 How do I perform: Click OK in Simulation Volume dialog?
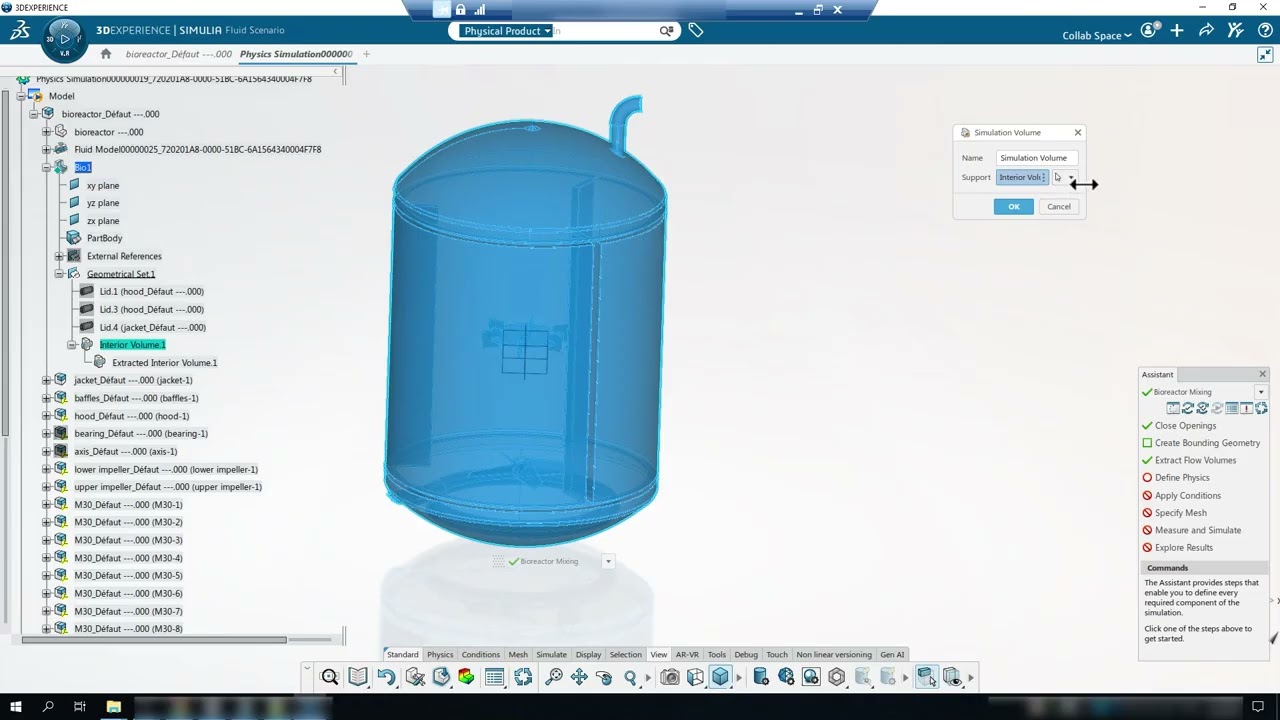(1013, 207)
